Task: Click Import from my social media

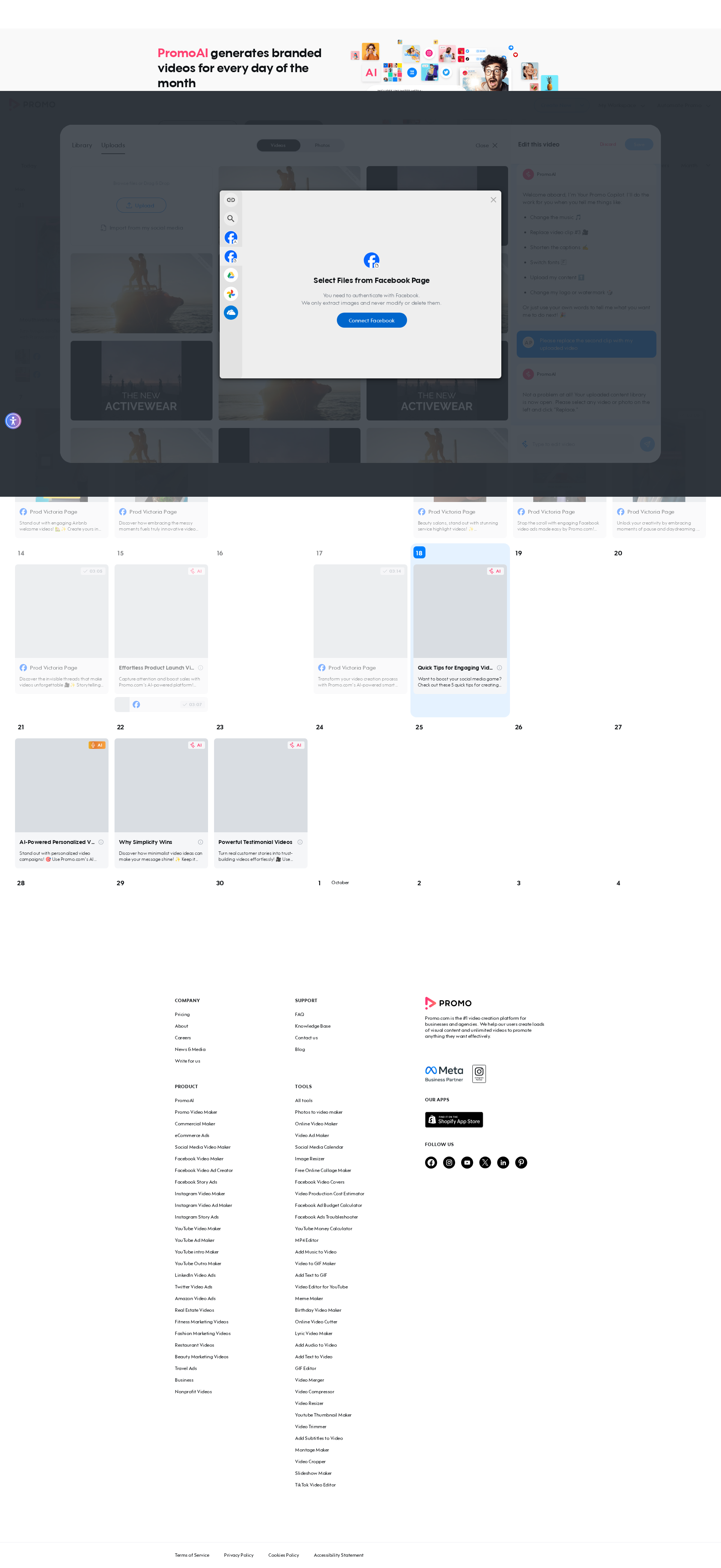Action: pyautogui.click(x=142, y=228)
